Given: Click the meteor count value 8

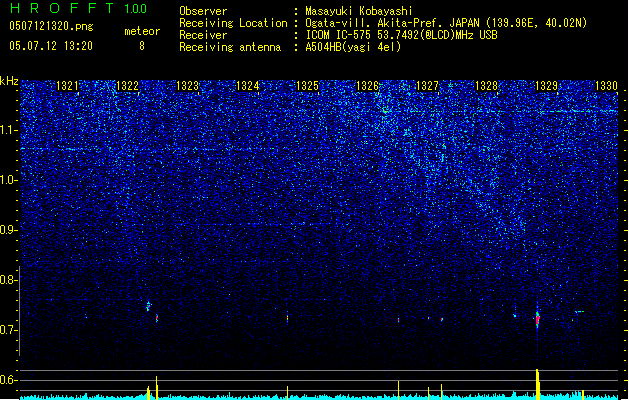Looking at the screenshot, I should 142,46.
